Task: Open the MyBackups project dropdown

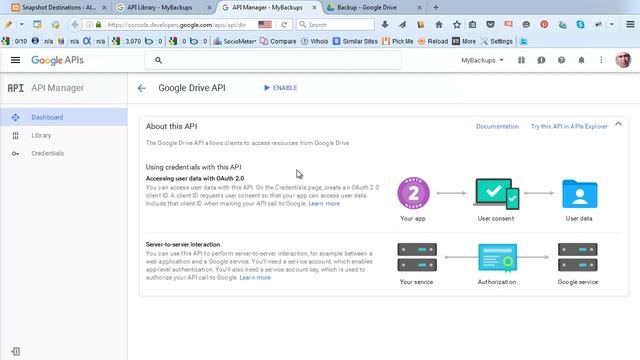Action: (x=482, y=60)
